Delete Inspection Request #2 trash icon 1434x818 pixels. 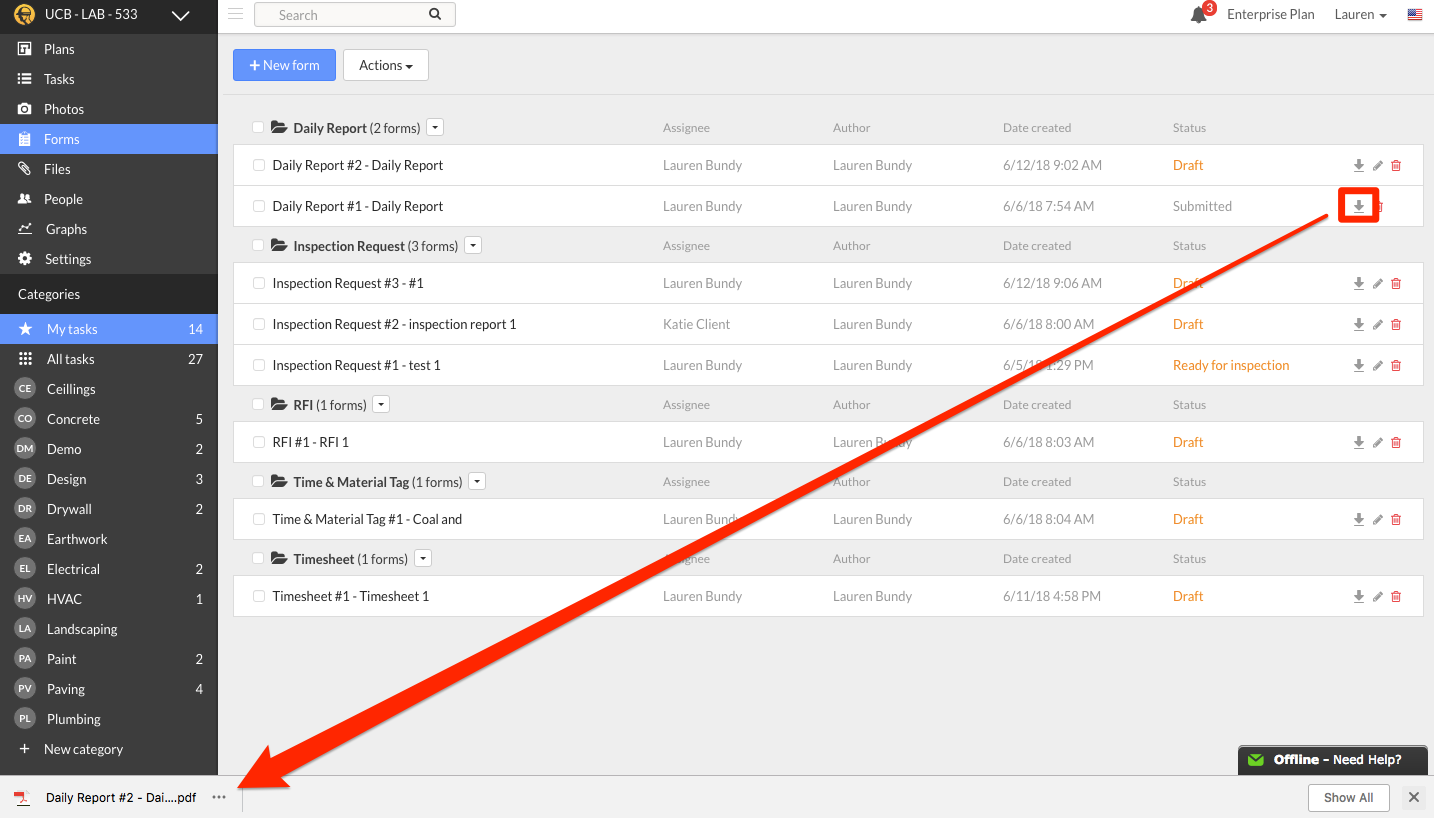(1396, 325)
